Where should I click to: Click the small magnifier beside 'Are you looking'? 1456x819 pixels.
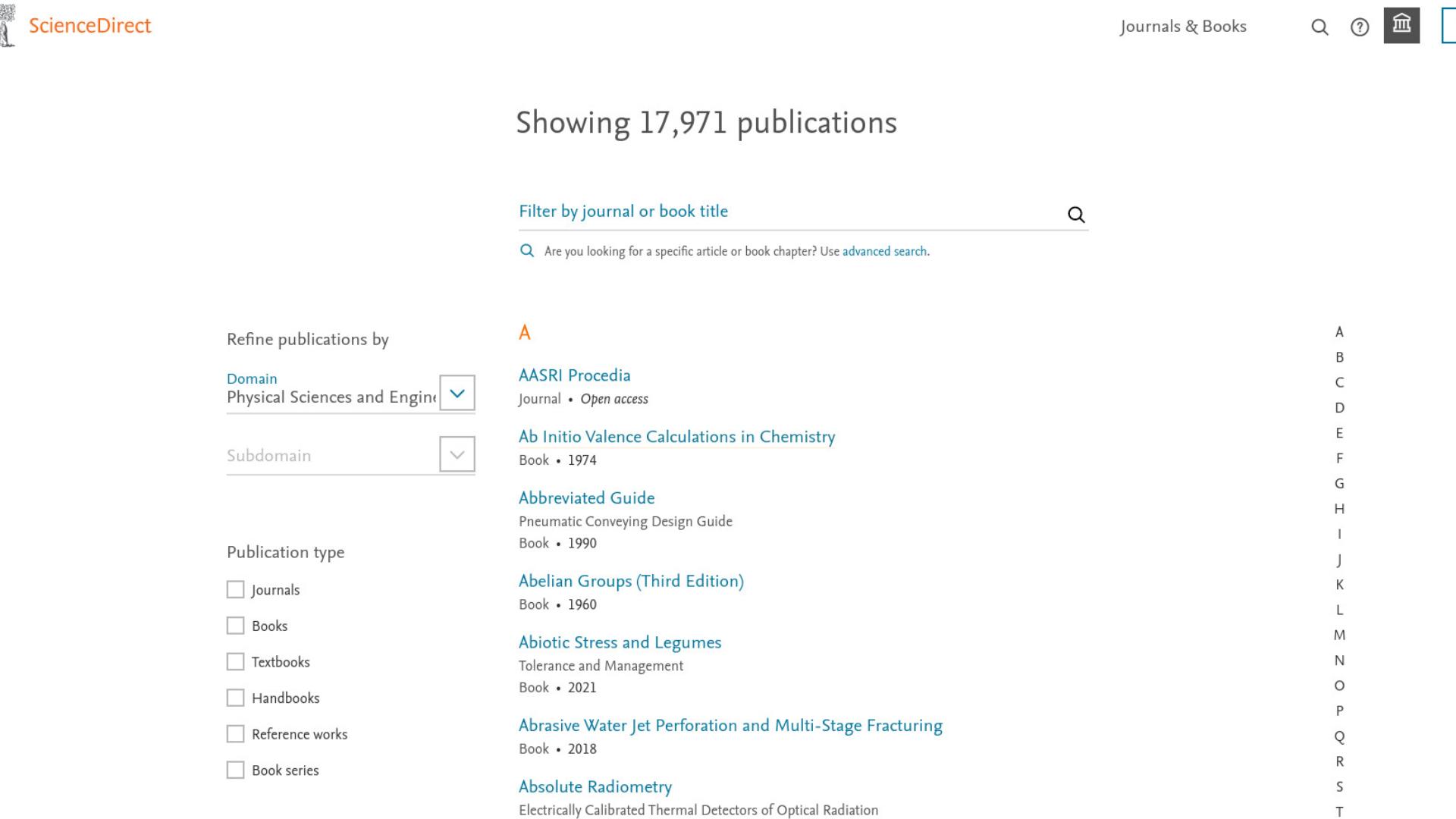[527, 250]
